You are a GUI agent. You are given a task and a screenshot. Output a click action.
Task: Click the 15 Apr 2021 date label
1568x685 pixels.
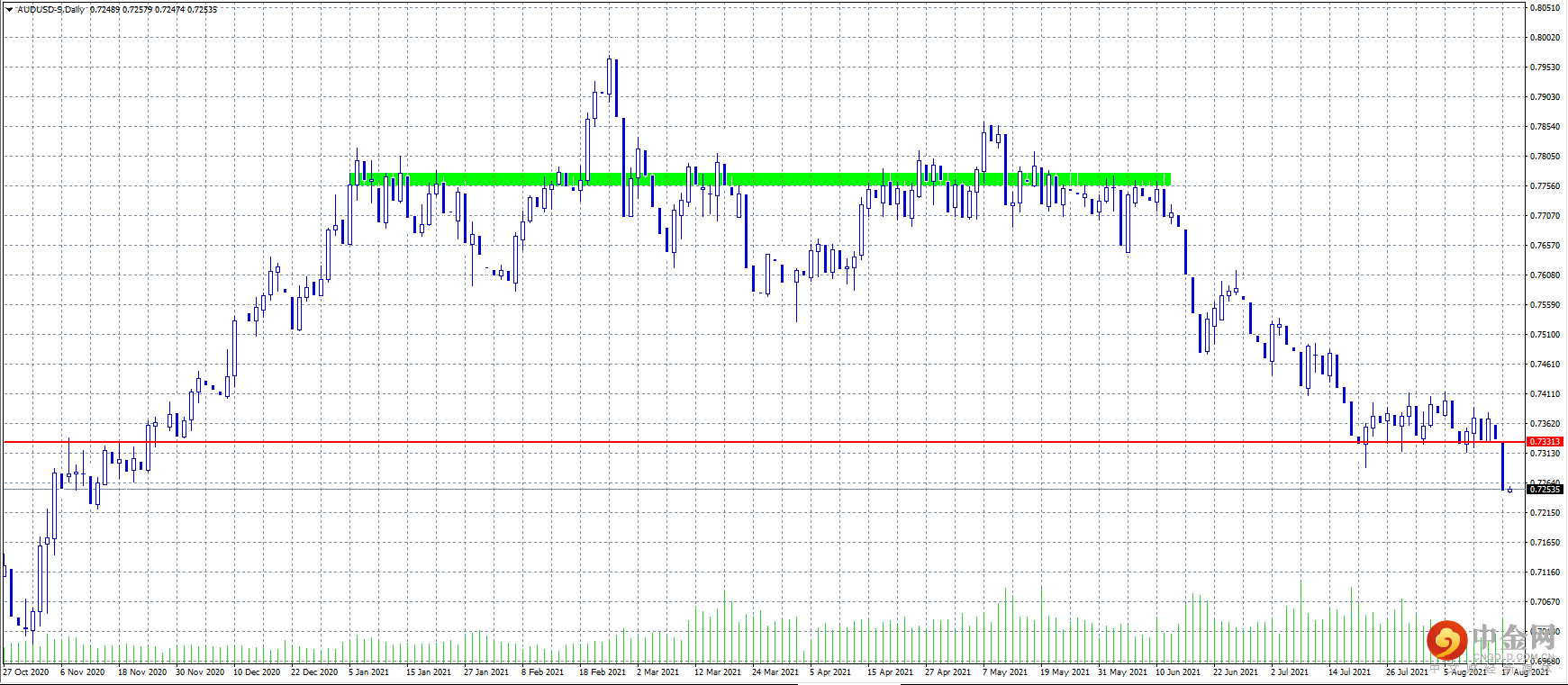click(890, 671)
